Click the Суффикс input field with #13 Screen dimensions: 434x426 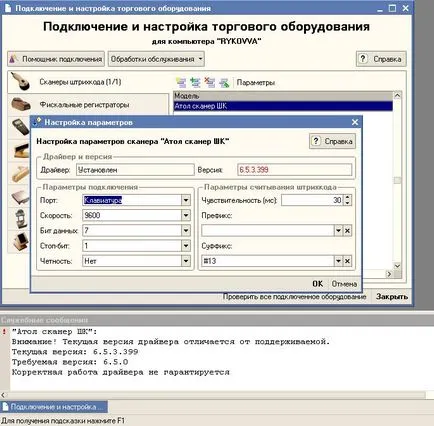point(268,261)
